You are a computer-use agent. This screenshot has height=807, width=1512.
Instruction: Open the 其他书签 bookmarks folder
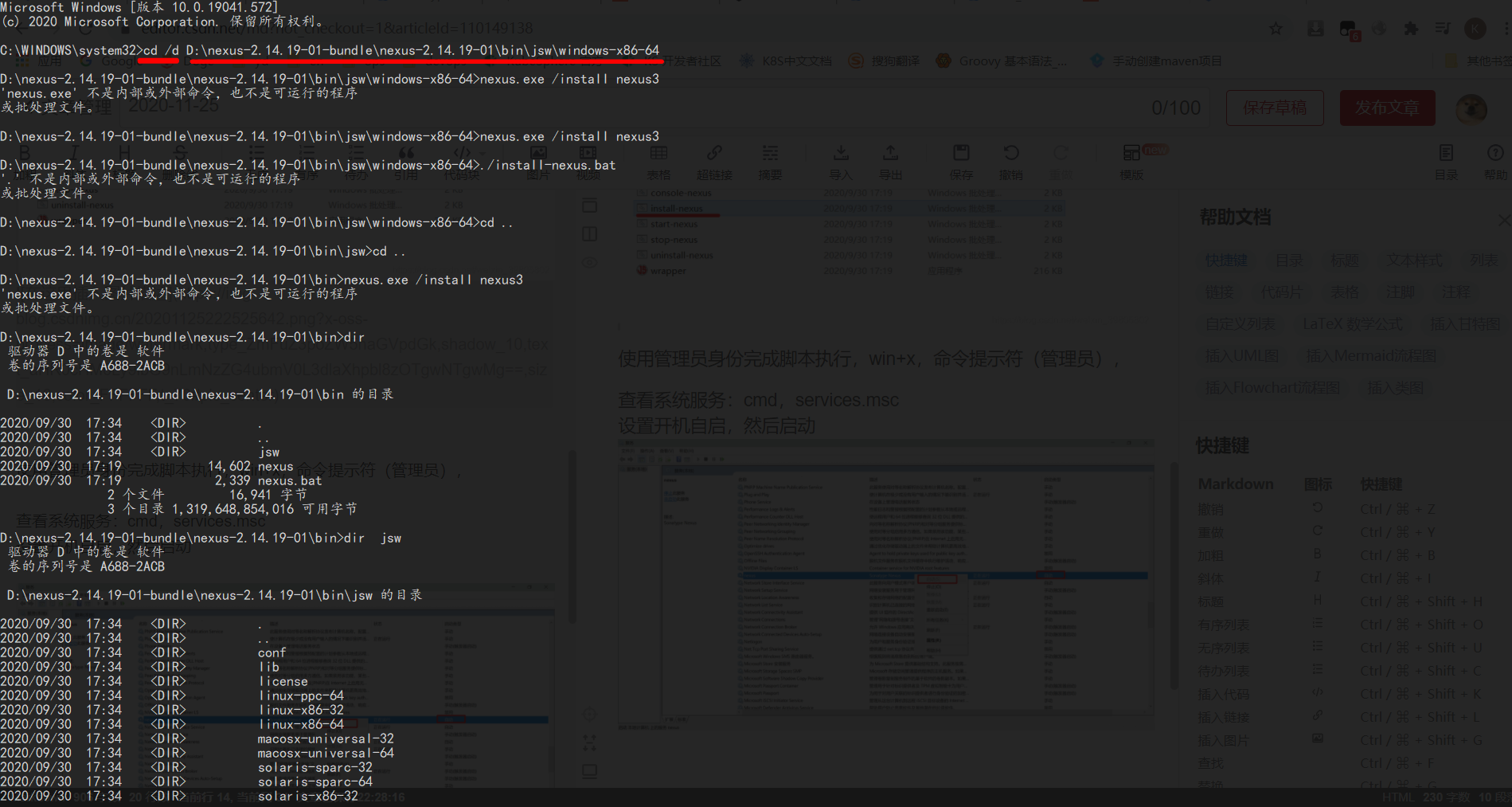(x=1479, y=61)
